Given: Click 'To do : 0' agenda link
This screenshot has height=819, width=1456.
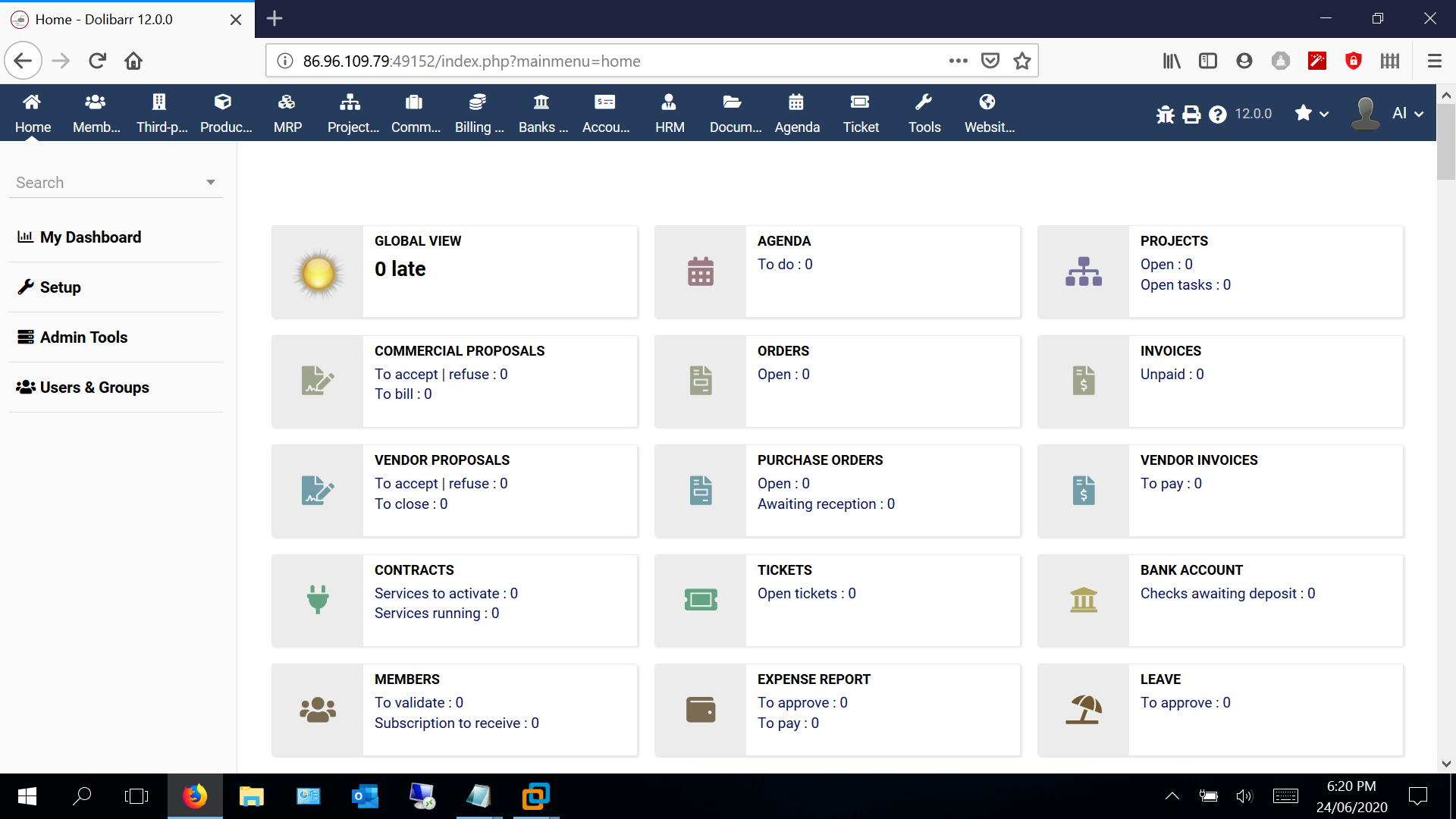Looking at the screenshot, I should [x=785, y=264].
